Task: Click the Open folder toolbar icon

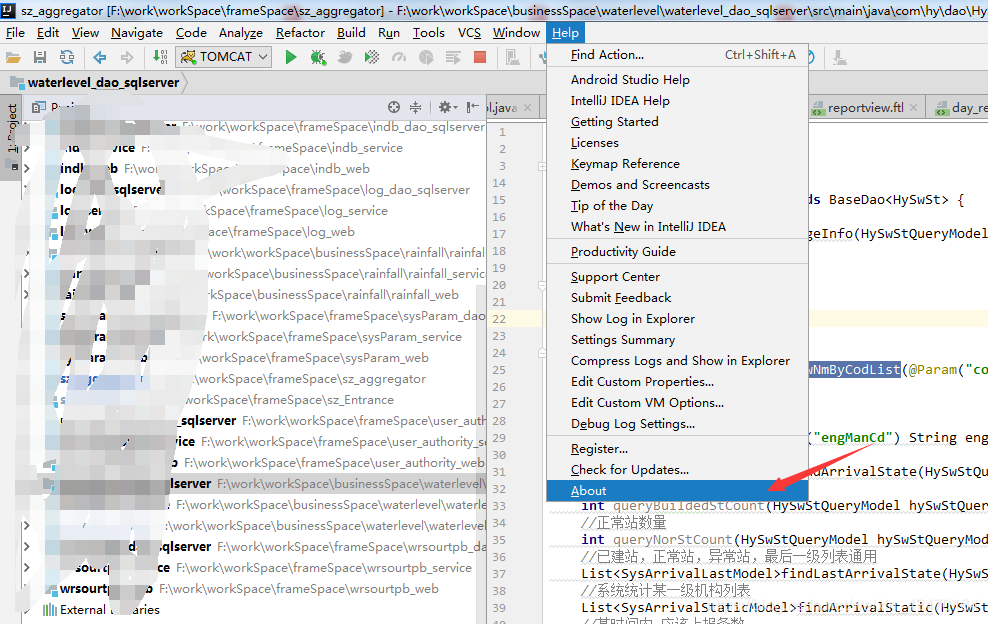Action: tap(13, 57)
